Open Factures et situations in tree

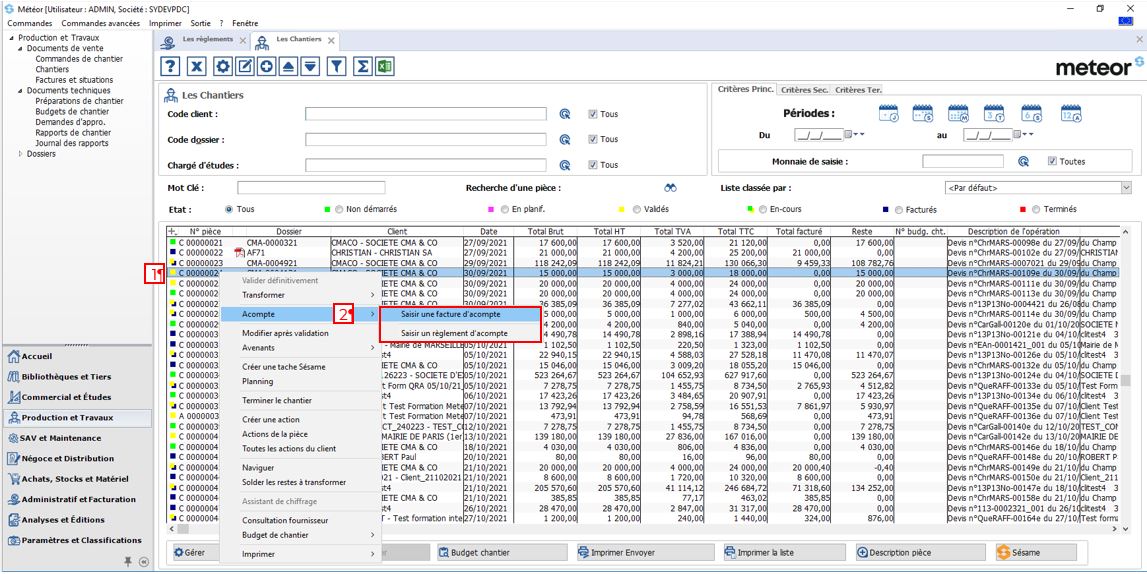point(74,80)
